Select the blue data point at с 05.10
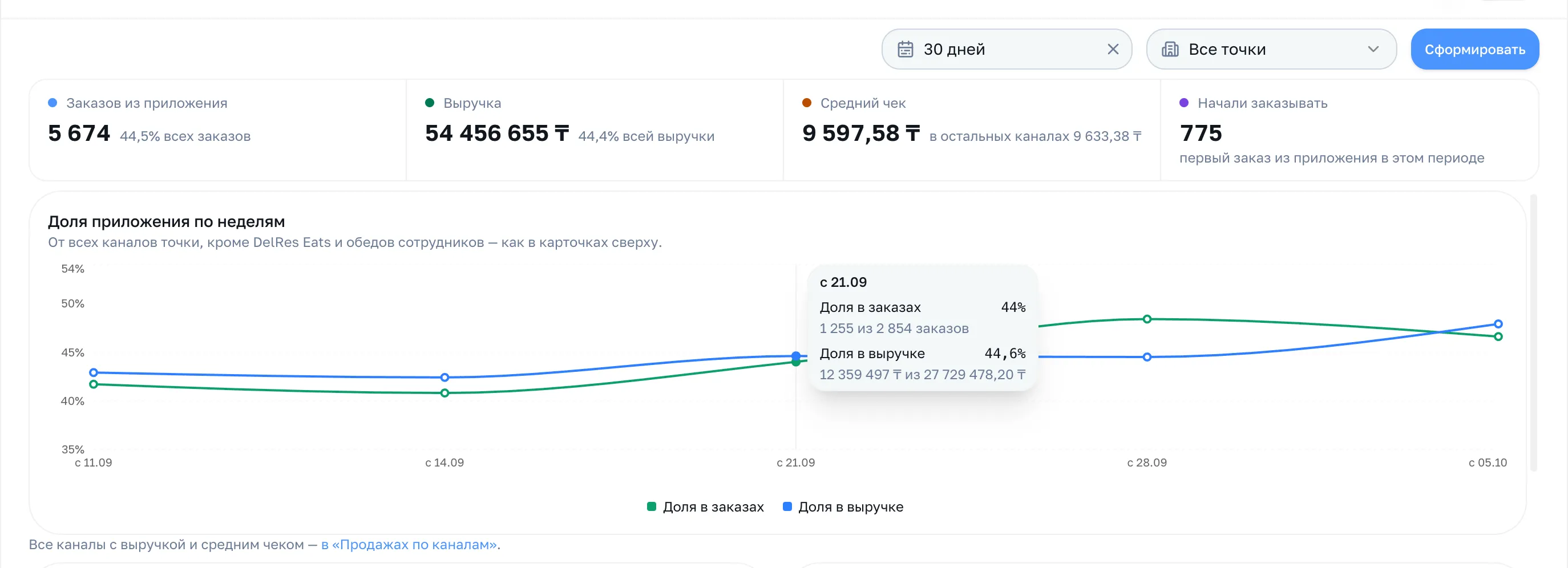The image size is (1568, 568). tap(1498, 323)
